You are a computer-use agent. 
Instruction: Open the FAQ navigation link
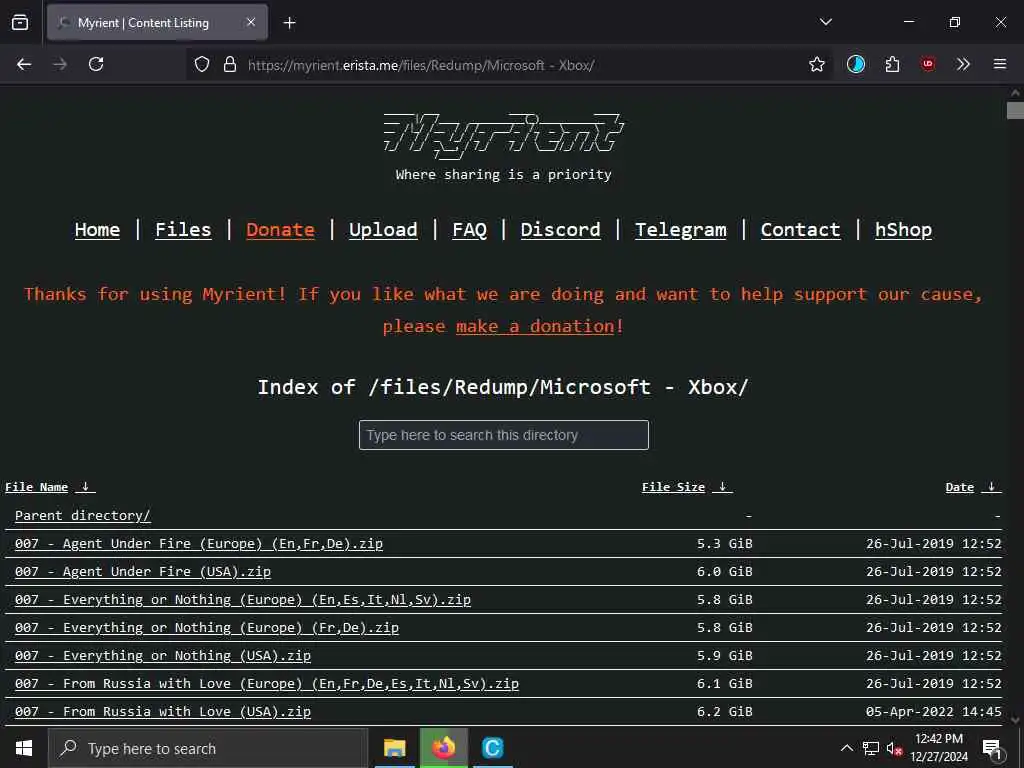click(x=470, y=230)
